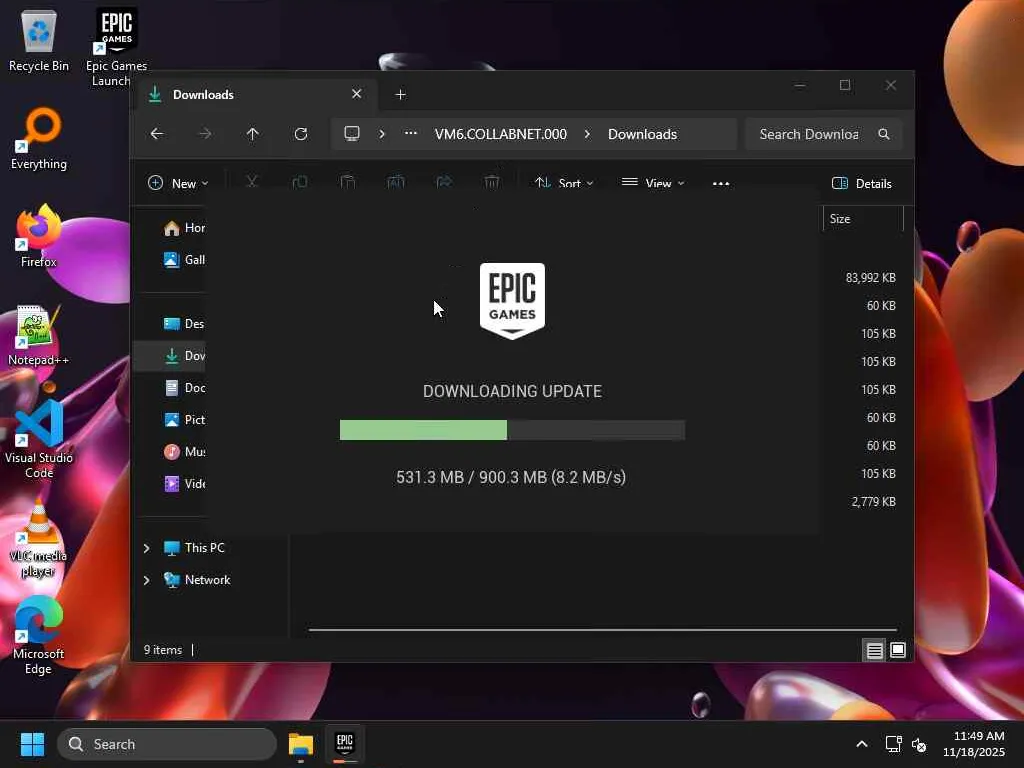Click the search magnifier icon
Image resolution: width=1024 pixels, height=768 pixels.
point(884,134)
